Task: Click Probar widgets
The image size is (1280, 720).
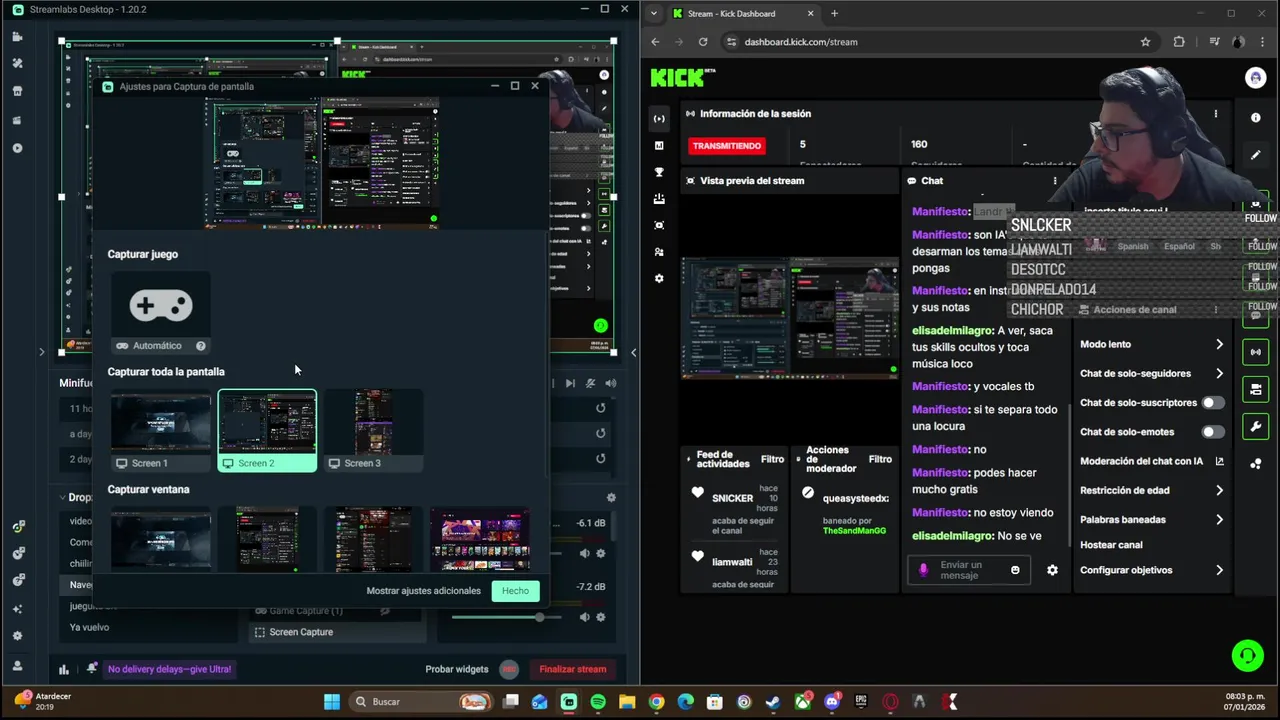Action: point(457,669)
